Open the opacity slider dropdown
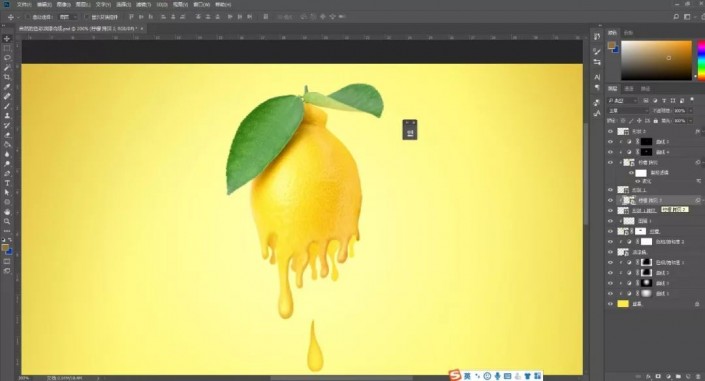Viewport: 705px width, 381px height. [691, 111]
